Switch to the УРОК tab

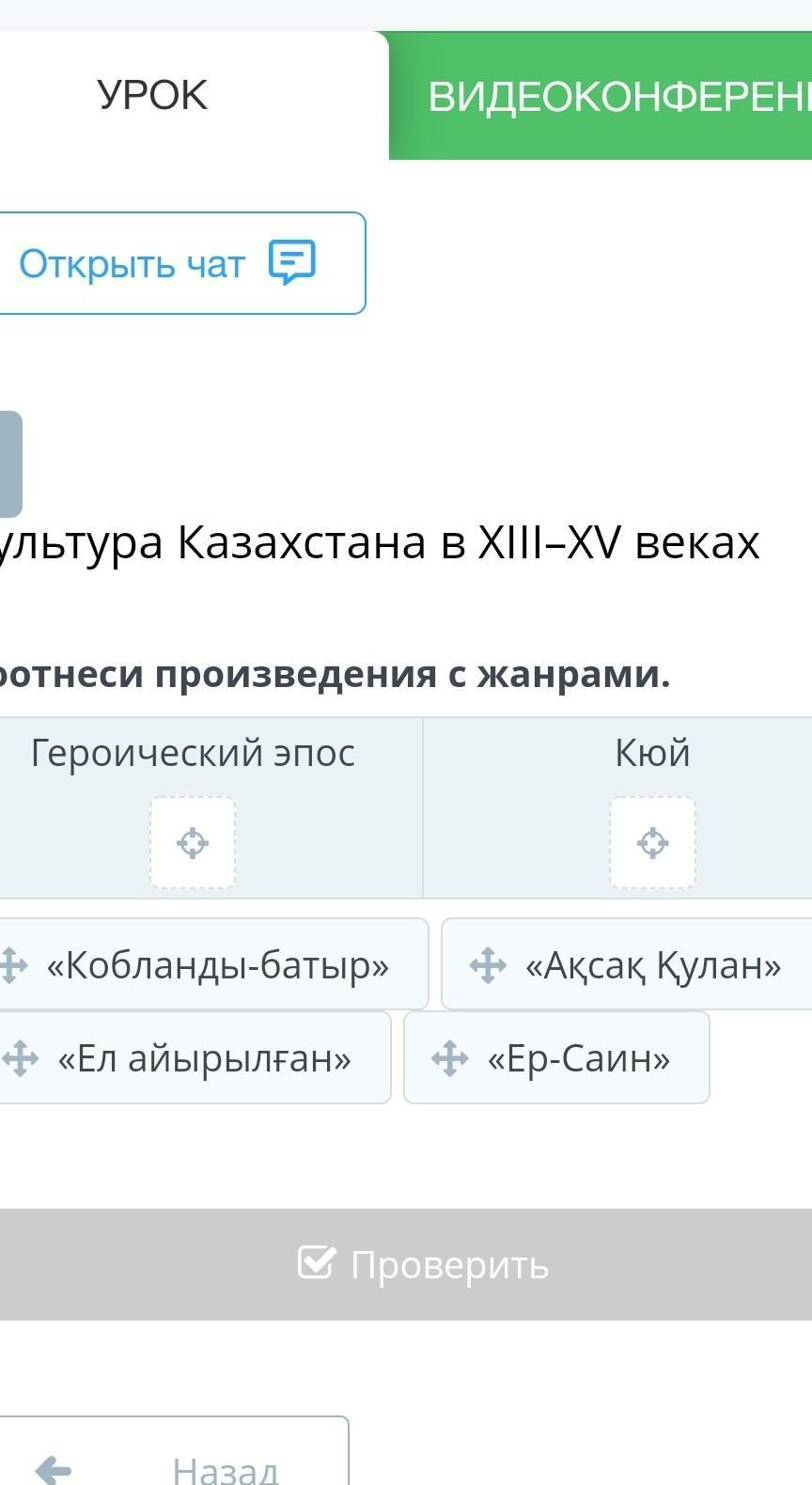(152, 96)
